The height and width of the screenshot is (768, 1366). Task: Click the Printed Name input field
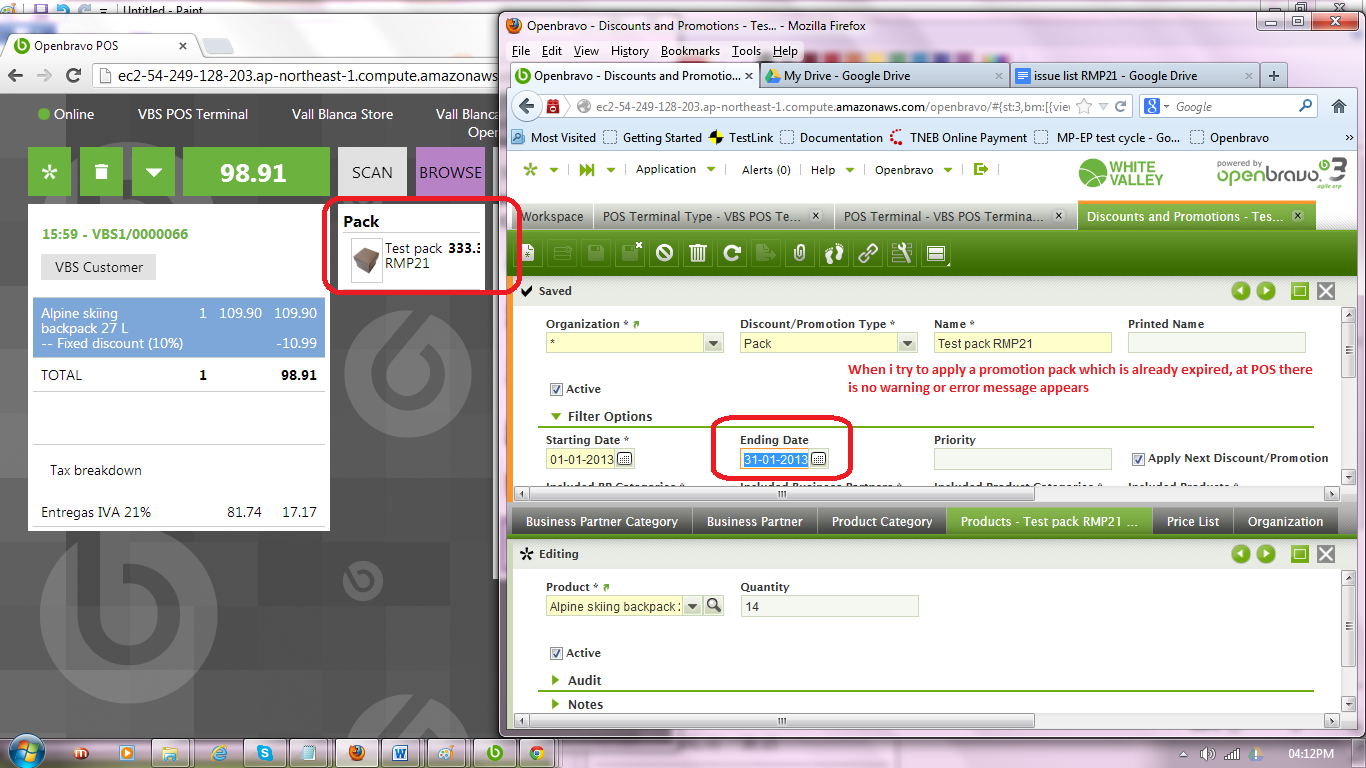click(x=1217, y=343)
